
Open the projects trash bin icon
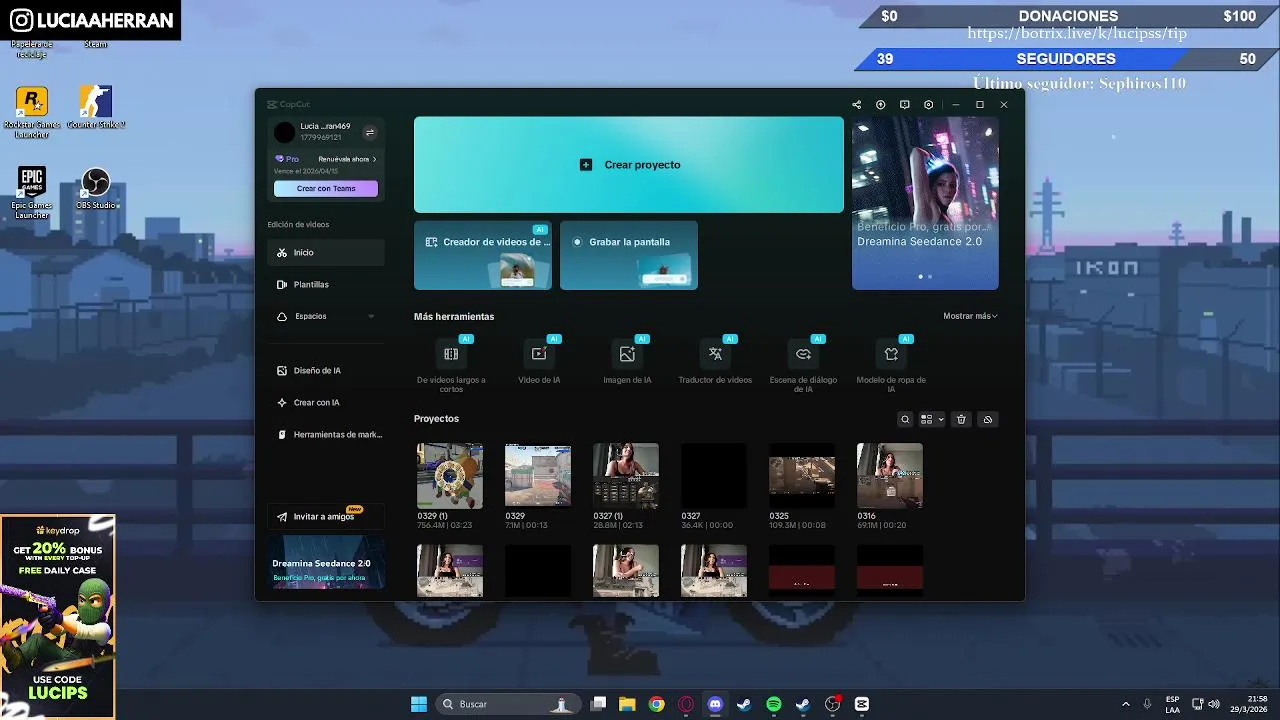(x=961, y=420)
